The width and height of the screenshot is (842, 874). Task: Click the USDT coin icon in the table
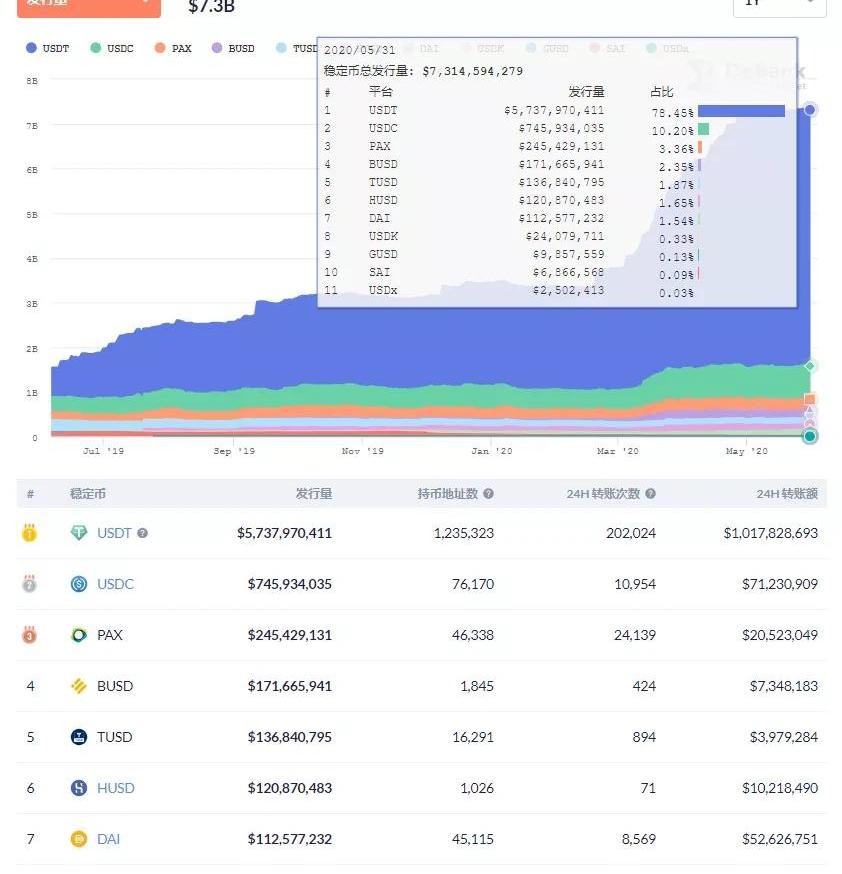point(79,533)
